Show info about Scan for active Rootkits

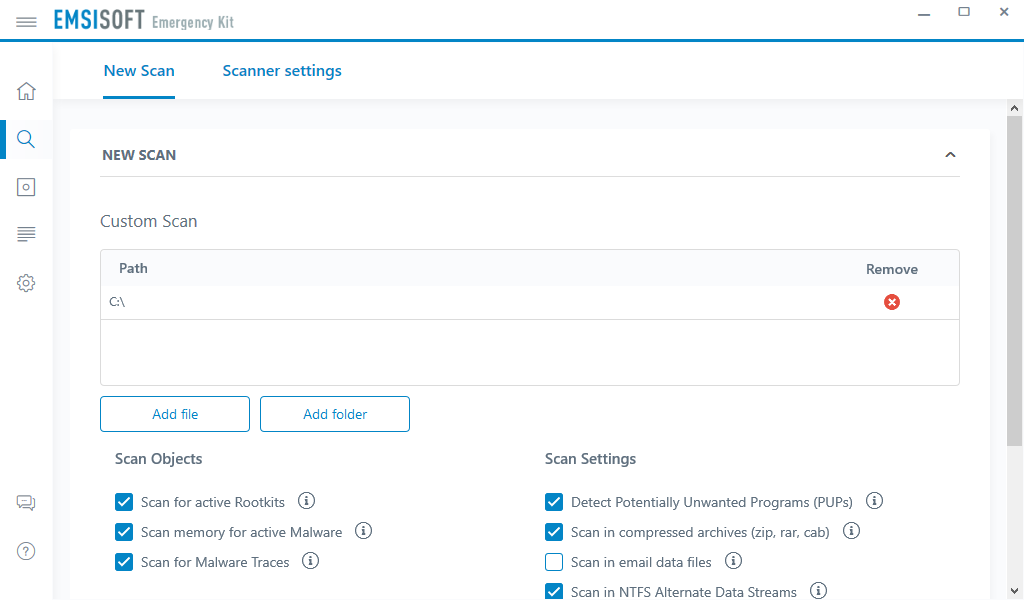(307, 501)
